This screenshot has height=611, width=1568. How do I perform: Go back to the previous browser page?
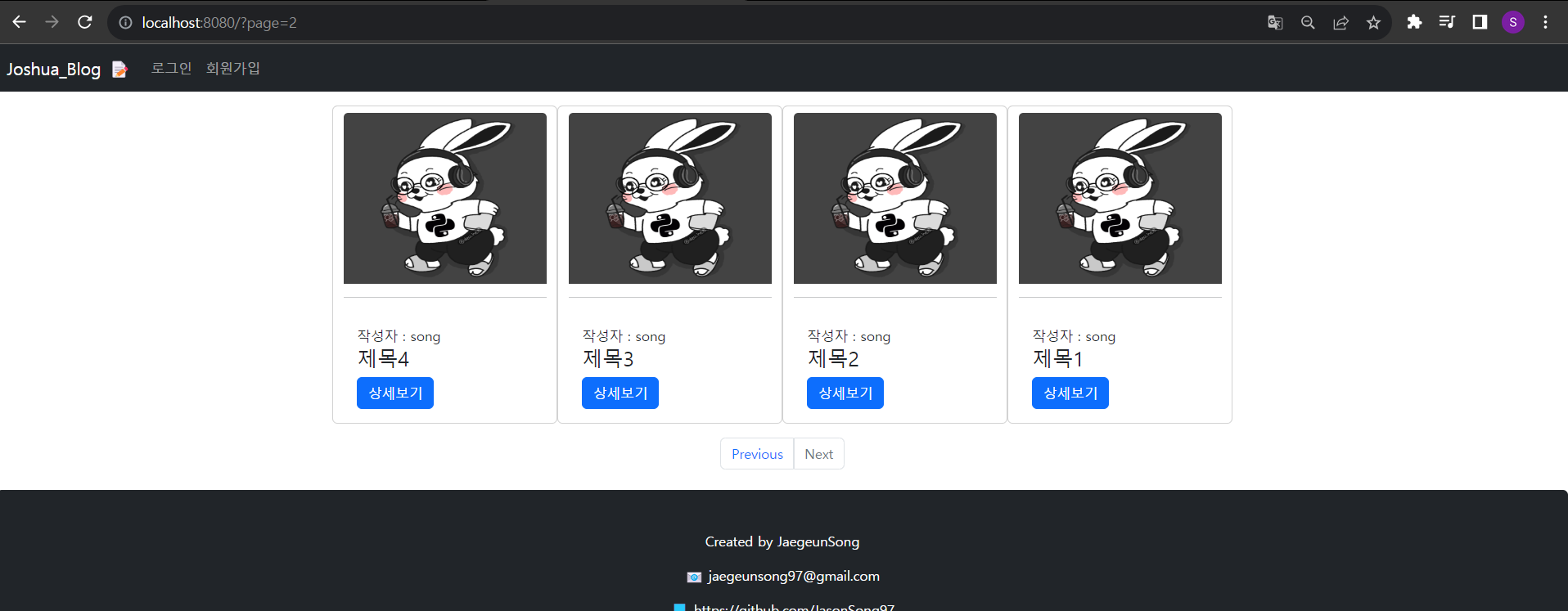(x=19, y=22)
